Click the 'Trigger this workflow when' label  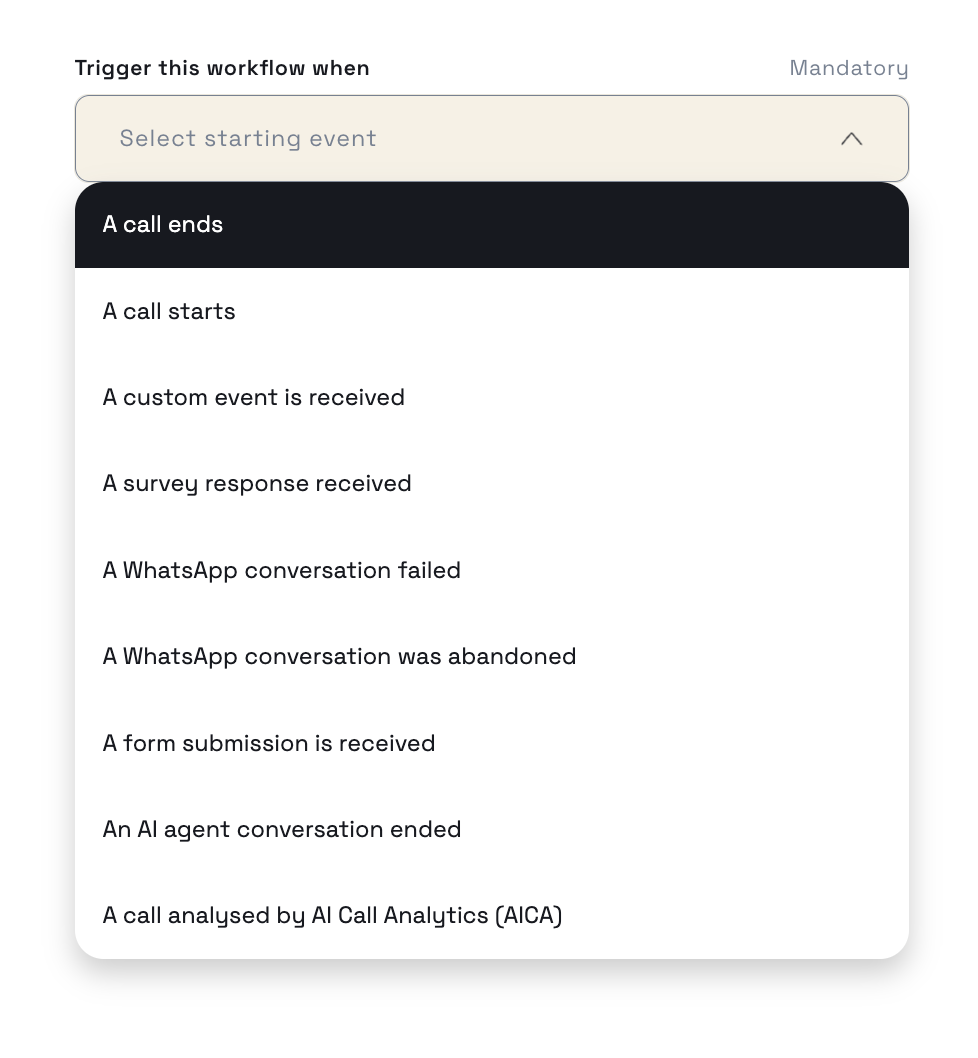click(x=222, y=68)
